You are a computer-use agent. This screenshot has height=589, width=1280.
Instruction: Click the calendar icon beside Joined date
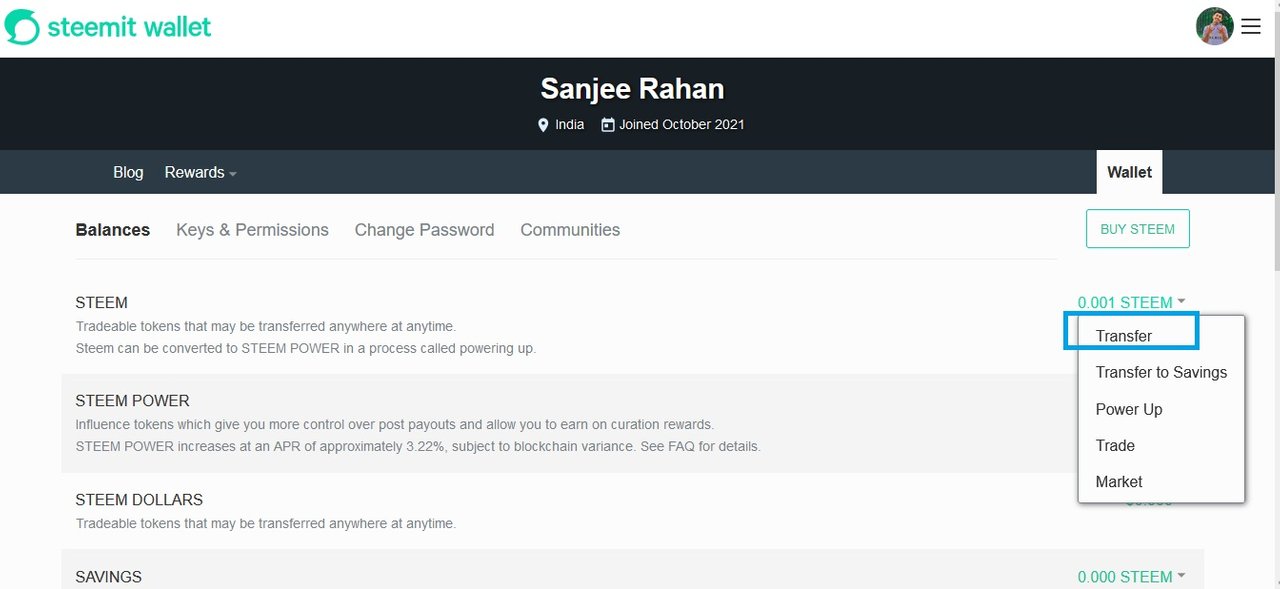point(607,125)
